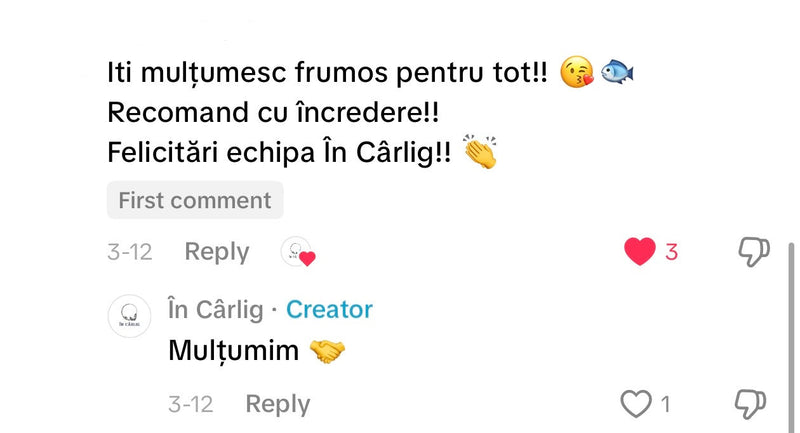Screen dimensions: 800x433
Task: Click the 3-12 date under creator's reply
Action: tap(190, 404)
